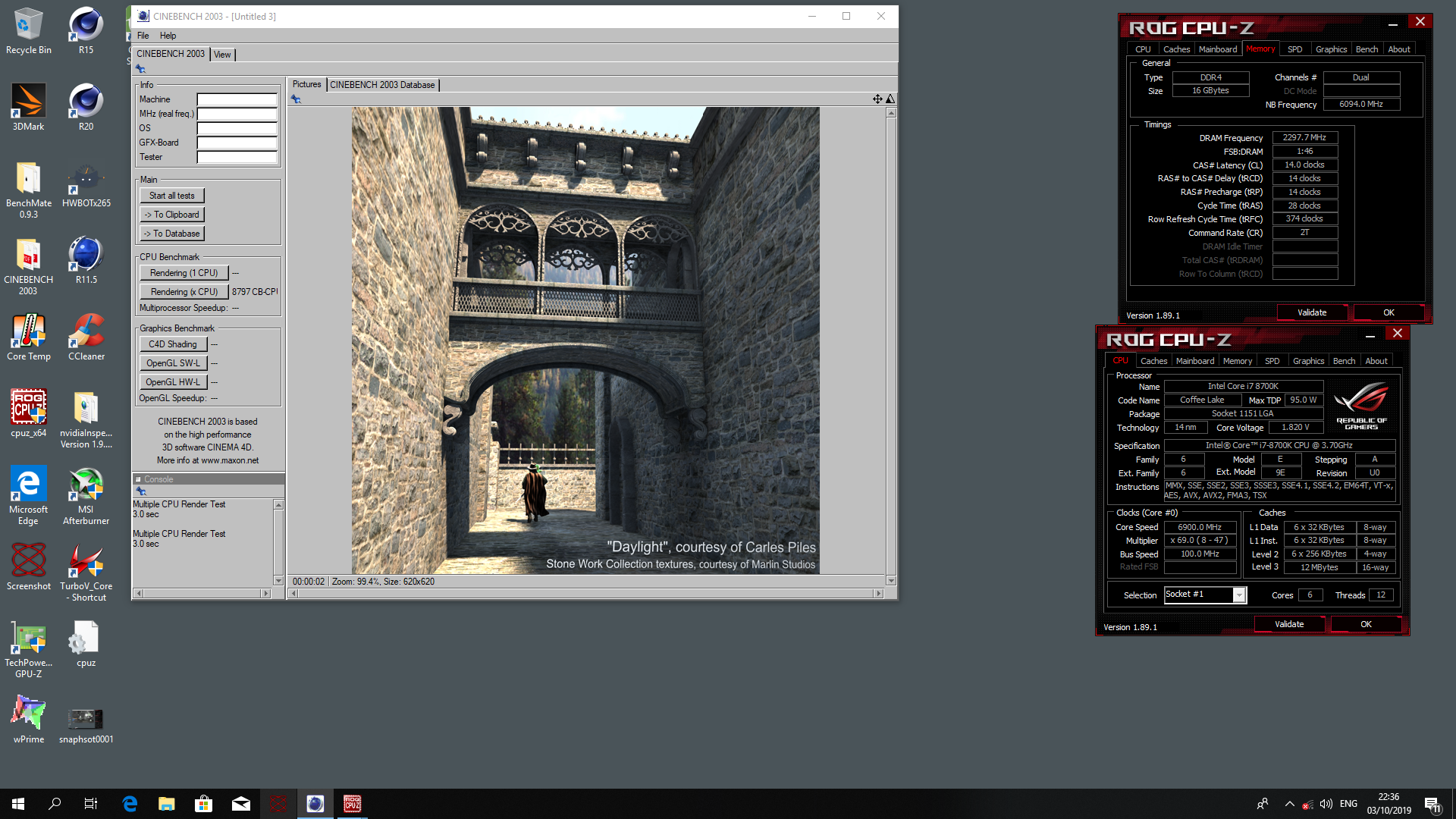Show hidden system tray icons chevron

click(1289, 804)
